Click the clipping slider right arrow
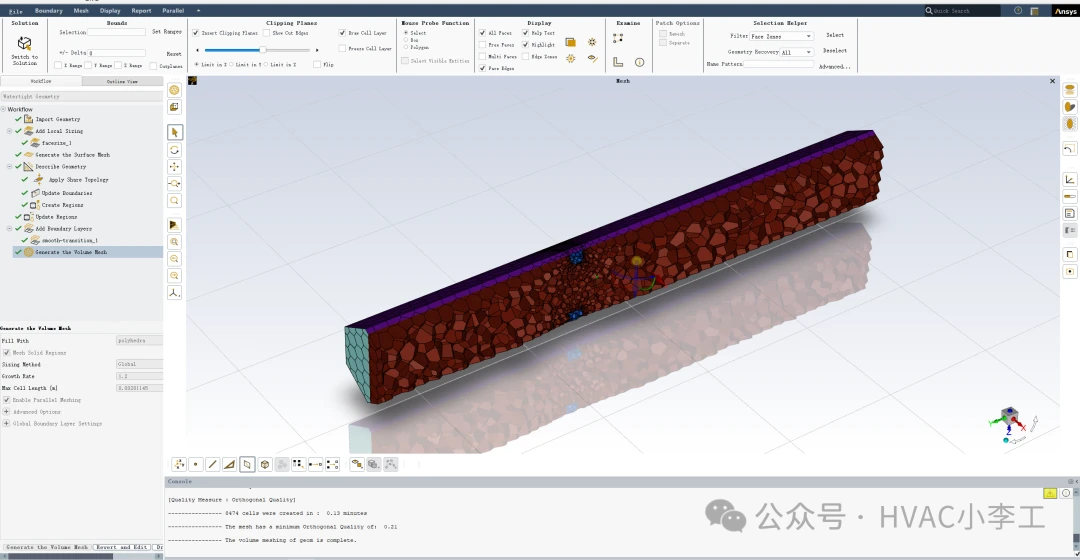 (x=317, y=50)
